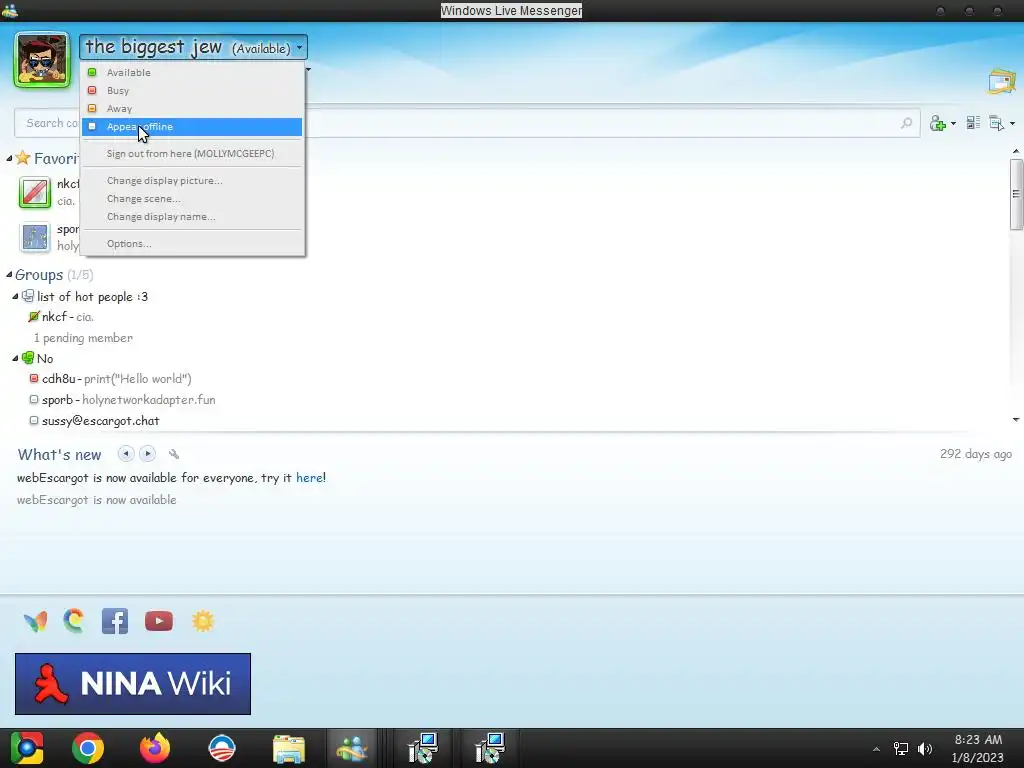This screenshot has height=768, width=1024.
Task: Click the network tray icon
Action: tap(901, 749)
